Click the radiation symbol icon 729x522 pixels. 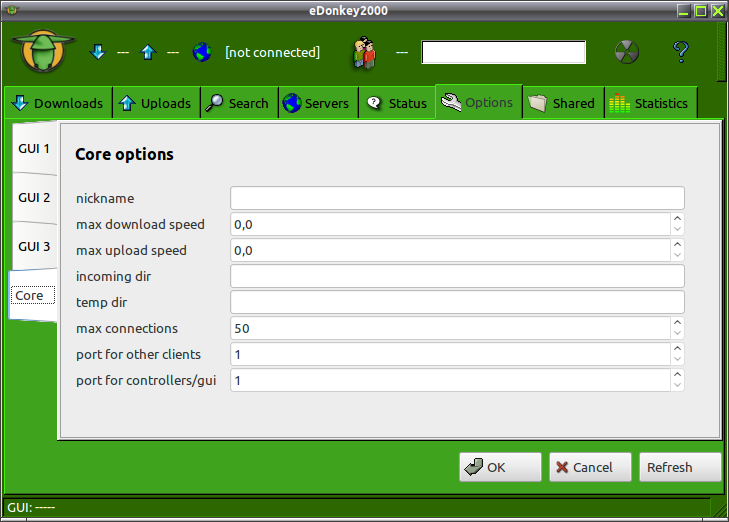(x=627, y=52)
